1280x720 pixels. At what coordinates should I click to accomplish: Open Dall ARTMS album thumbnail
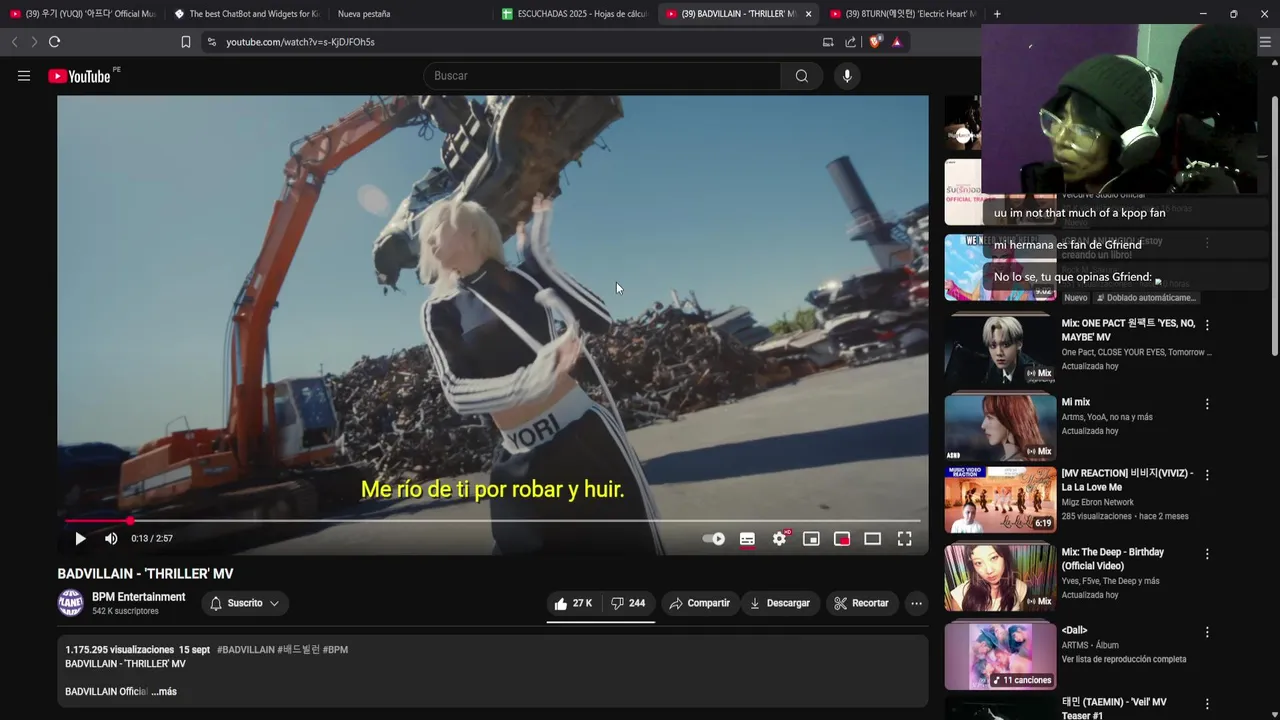click(x=1000, y=656)
